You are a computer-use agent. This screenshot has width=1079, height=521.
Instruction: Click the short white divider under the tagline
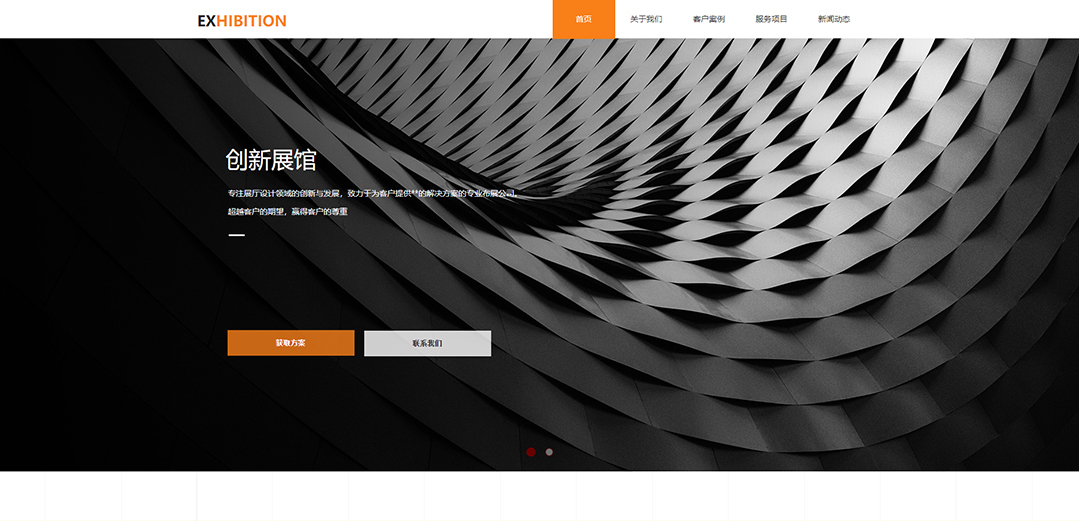coord(236,235)
